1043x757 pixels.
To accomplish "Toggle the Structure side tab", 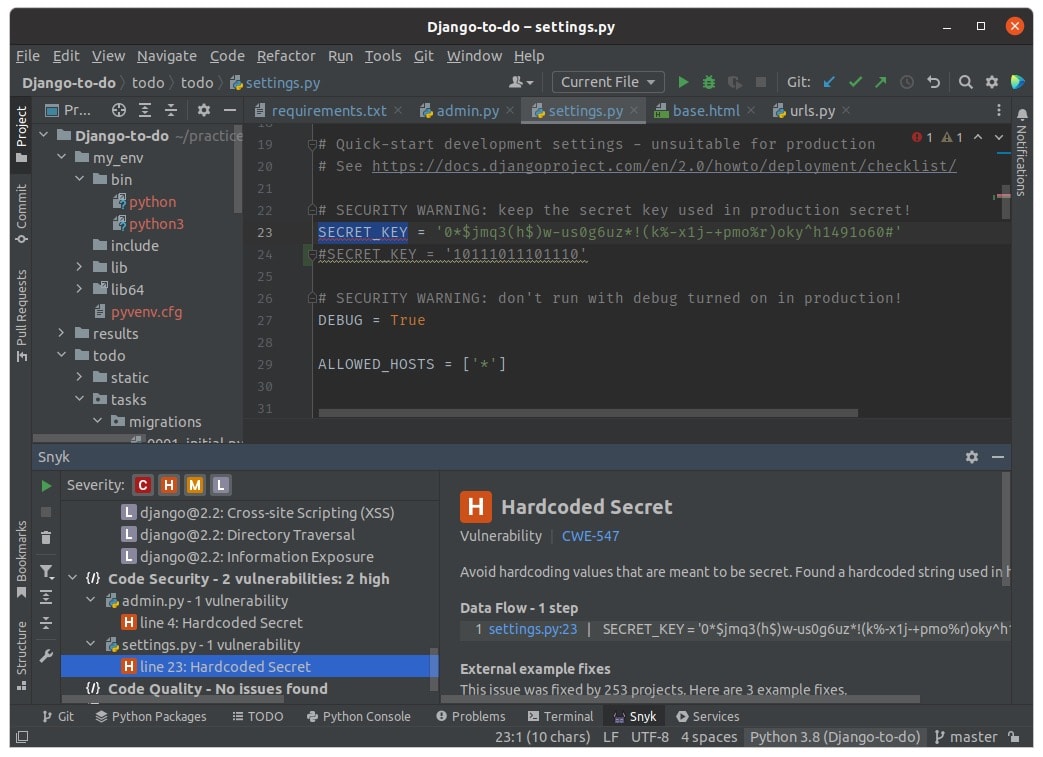I will 21,656.
